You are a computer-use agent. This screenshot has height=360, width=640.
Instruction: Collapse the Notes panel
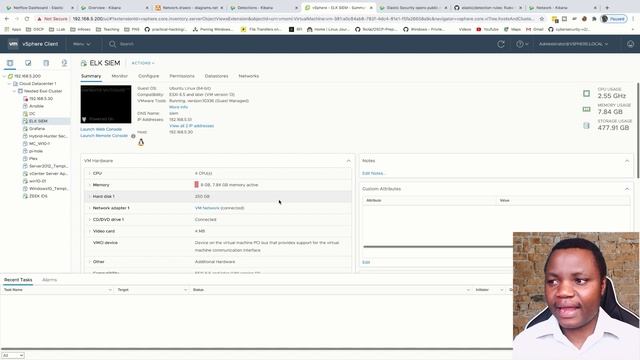click(x=627, y=161)
